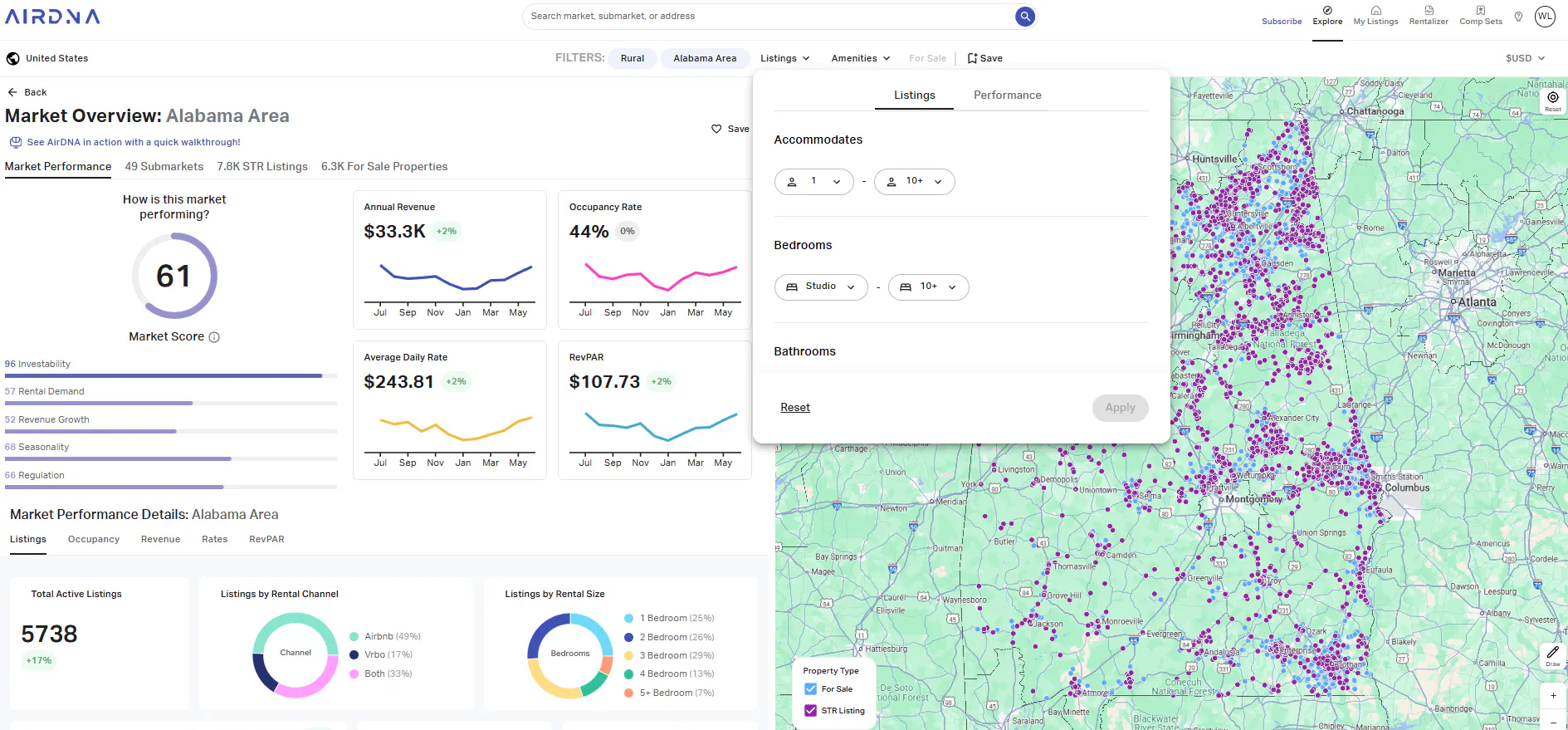Open minimum accommodates dropdown showing 1

[x=813, y=181]
